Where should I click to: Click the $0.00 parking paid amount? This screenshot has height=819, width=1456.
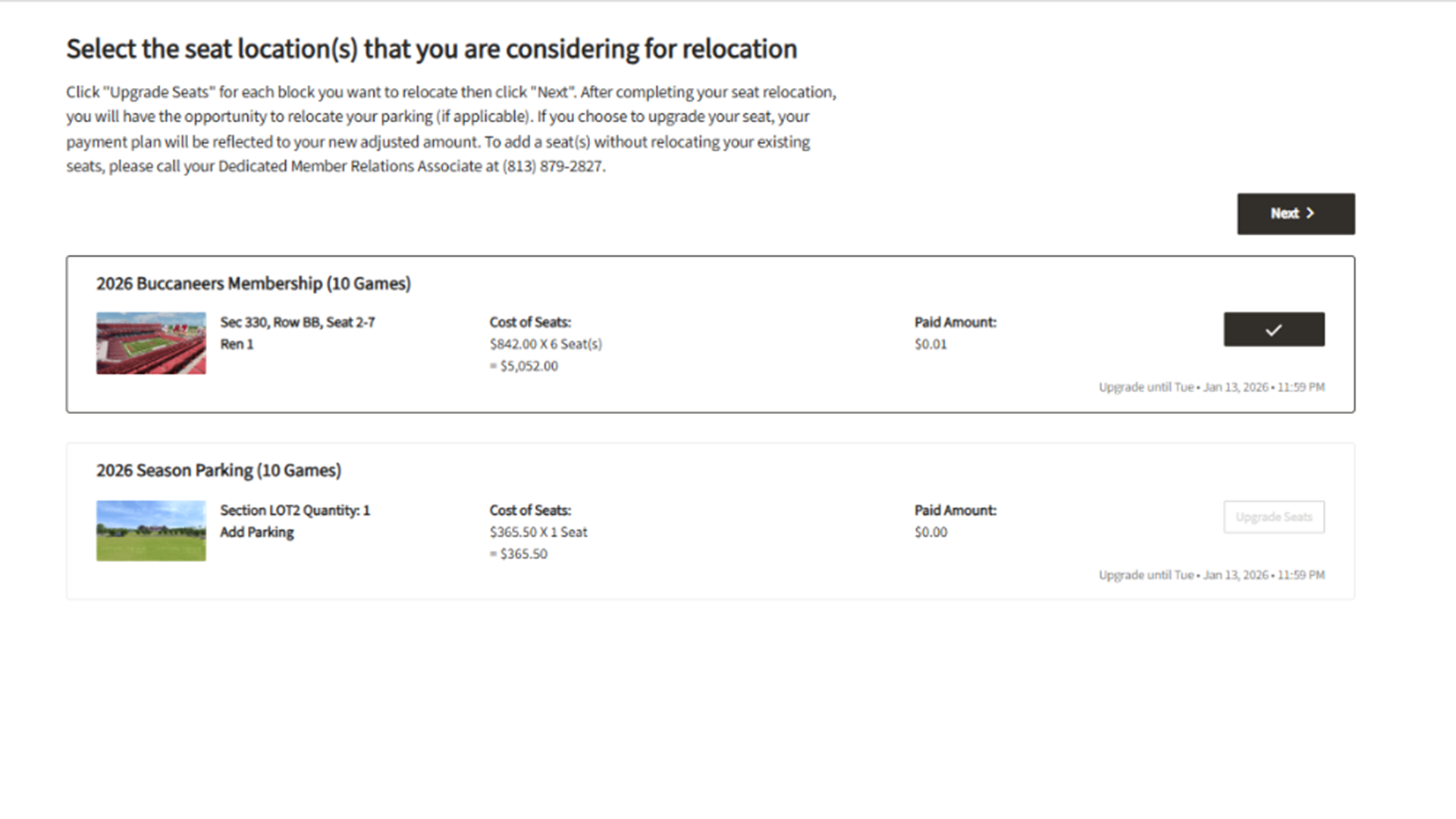(x=930, y=532)
